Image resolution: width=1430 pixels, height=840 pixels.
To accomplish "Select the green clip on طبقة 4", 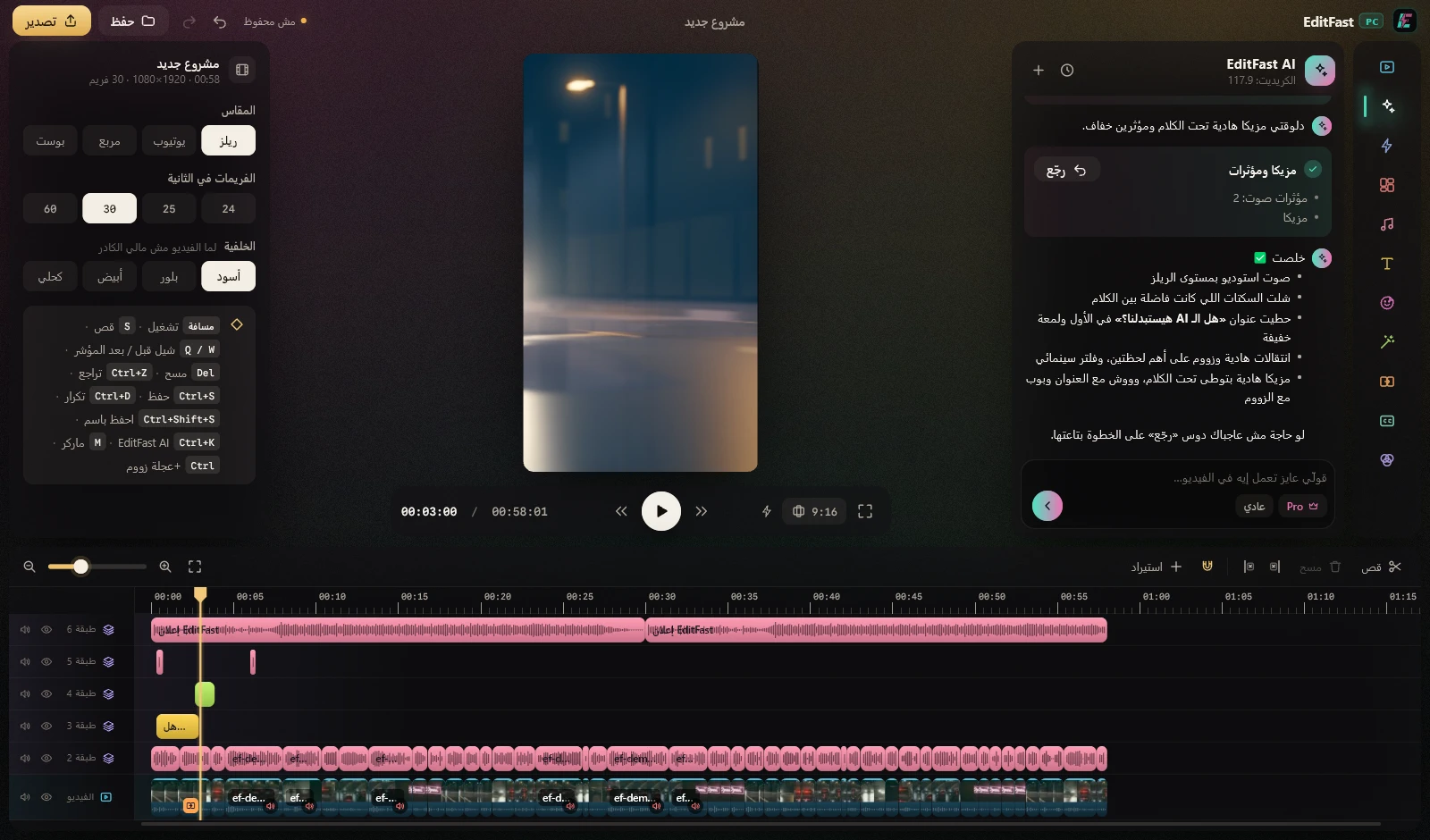I will tap(205, 694).
